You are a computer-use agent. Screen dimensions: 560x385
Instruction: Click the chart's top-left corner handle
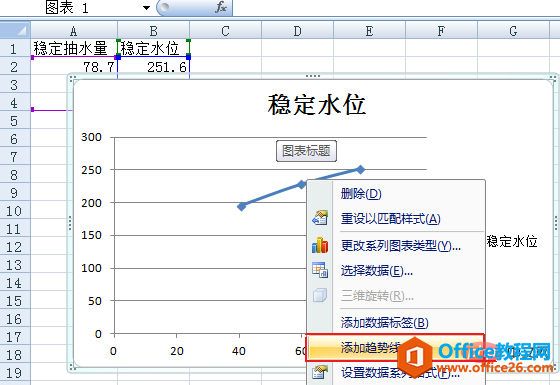pyautogui.click(x=72, y=78)
